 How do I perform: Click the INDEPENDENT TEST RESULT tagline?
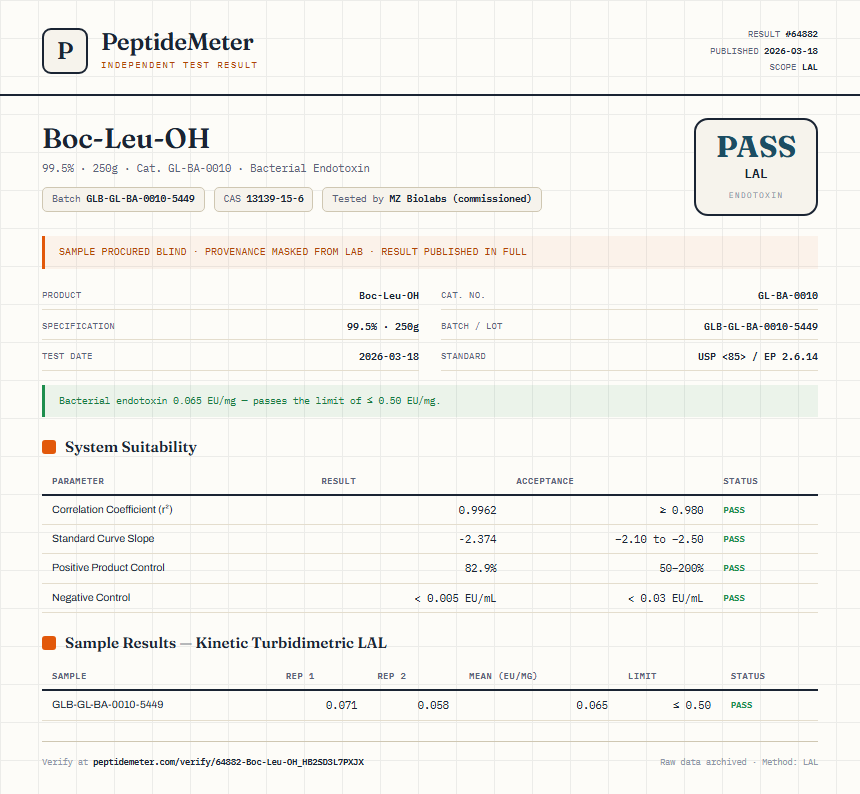point(179,65)
